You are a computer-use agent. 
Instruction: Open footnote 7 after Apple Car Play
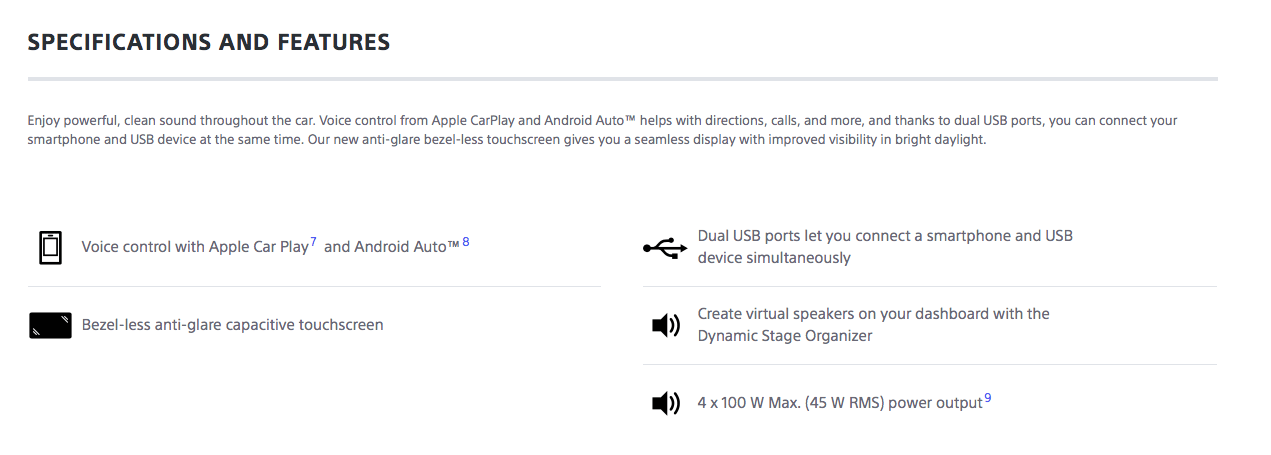coord(313,242)
